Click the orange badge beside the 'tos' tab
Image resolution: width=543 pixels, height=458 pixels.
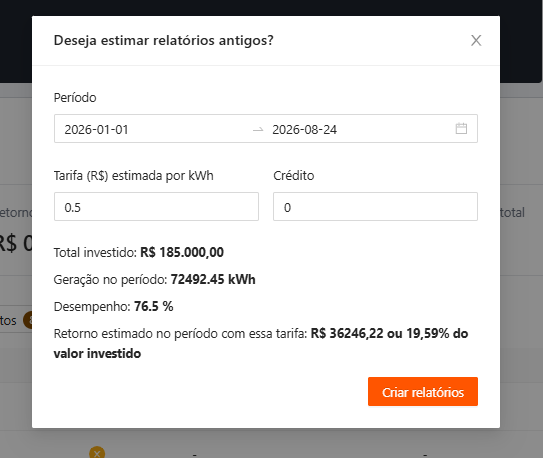tap(28, 320)
